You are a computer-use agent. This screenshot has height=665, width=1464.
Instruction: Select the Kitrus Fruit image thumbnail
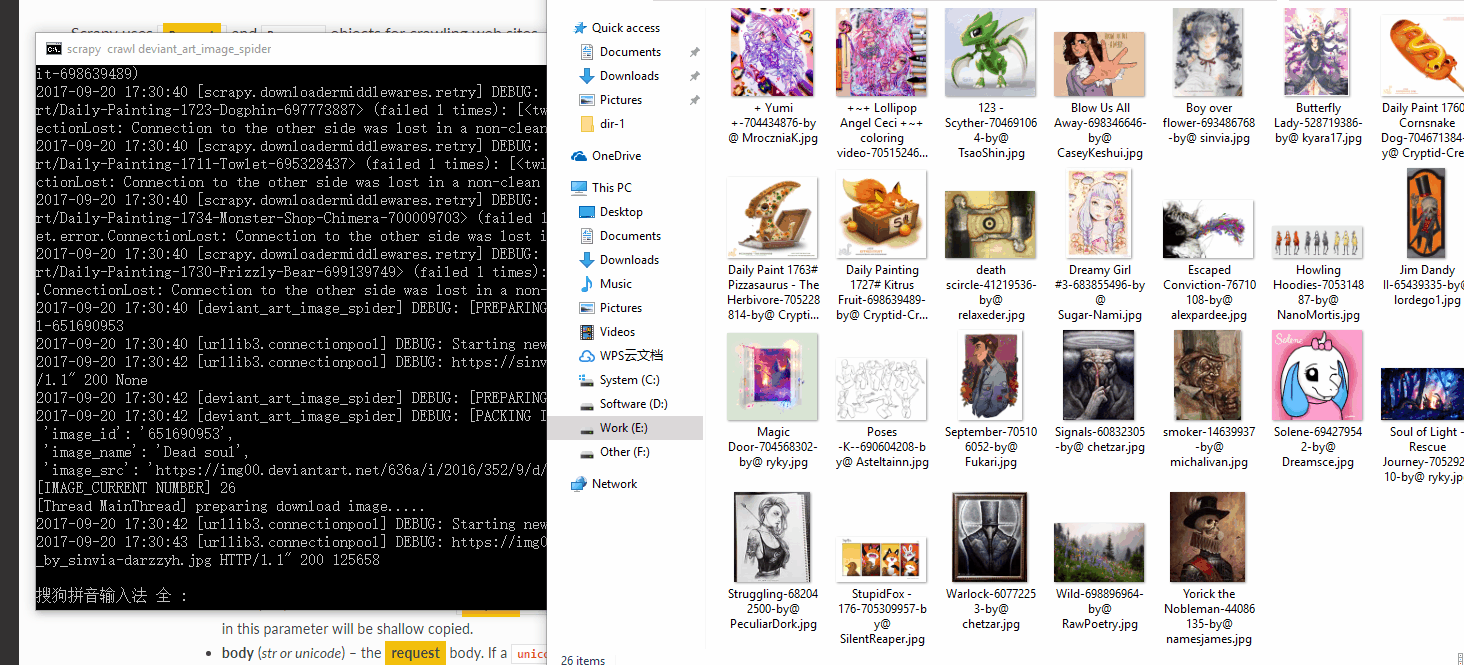click(x=882, y=216)
